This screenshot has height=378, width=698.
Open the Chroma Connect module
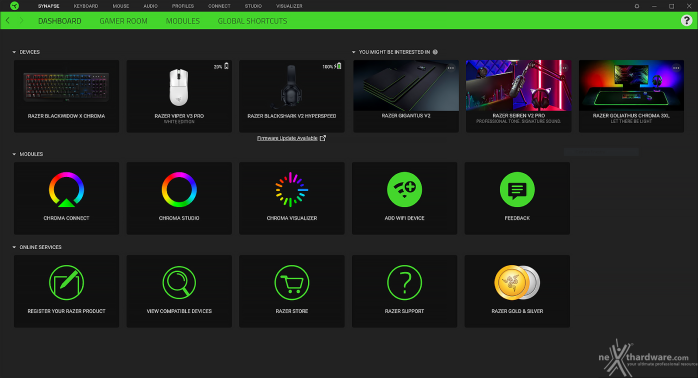tap(66, 198)
